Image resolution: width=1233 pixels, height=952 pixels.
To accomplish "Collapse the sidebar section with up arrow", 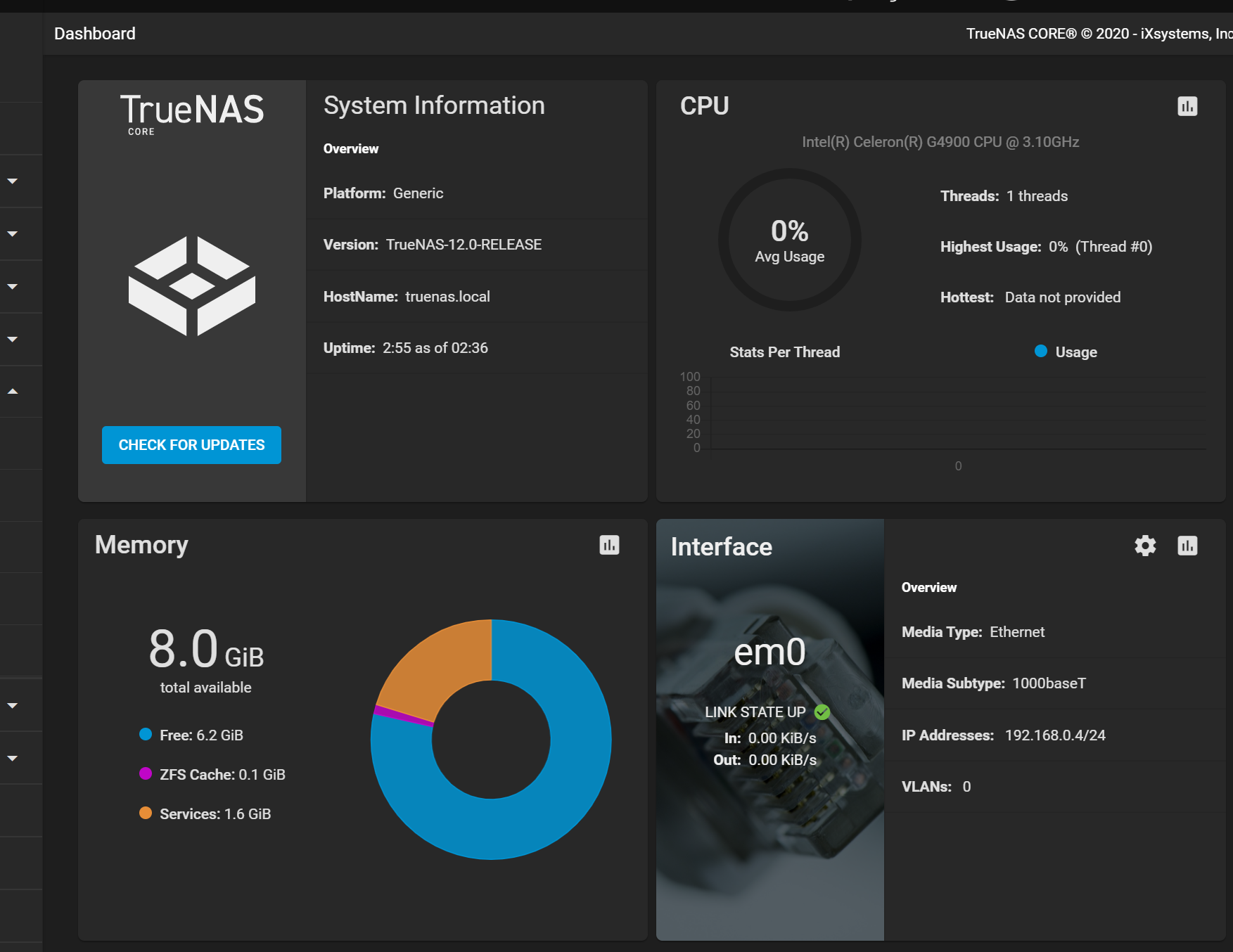I will click(13, 391).
